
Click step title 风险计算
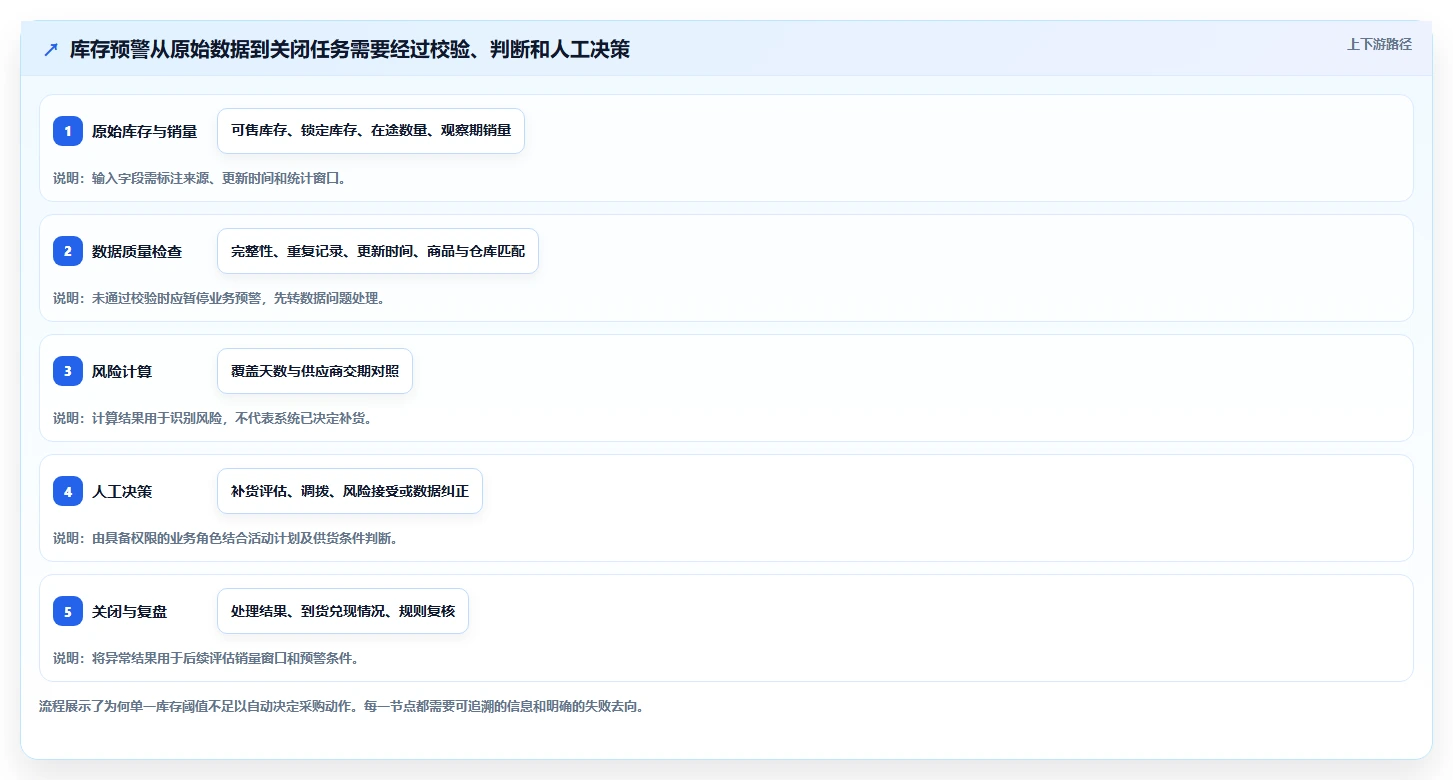122,371
